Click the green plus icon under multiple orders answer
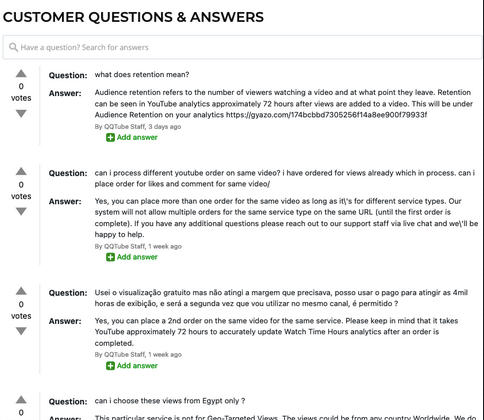This screenshot has width=484, height=420. click(110, 257)
